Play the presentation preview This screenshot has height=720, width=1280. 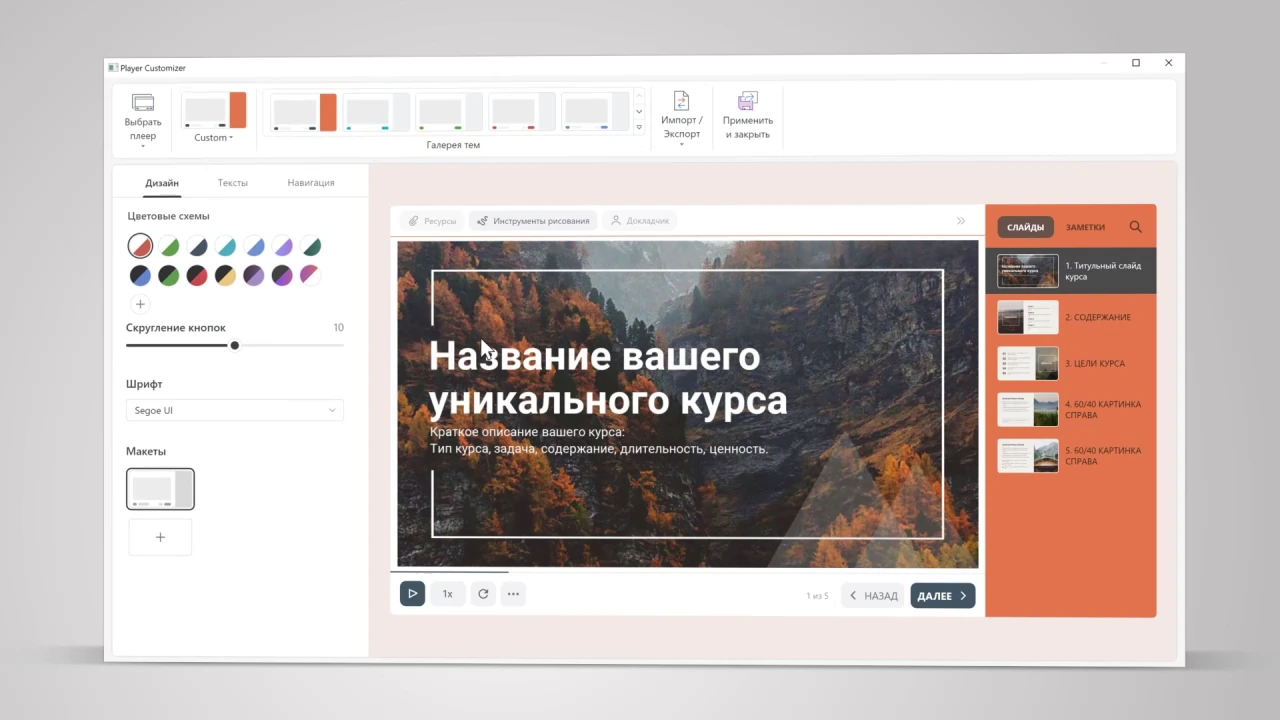point(412,594)
